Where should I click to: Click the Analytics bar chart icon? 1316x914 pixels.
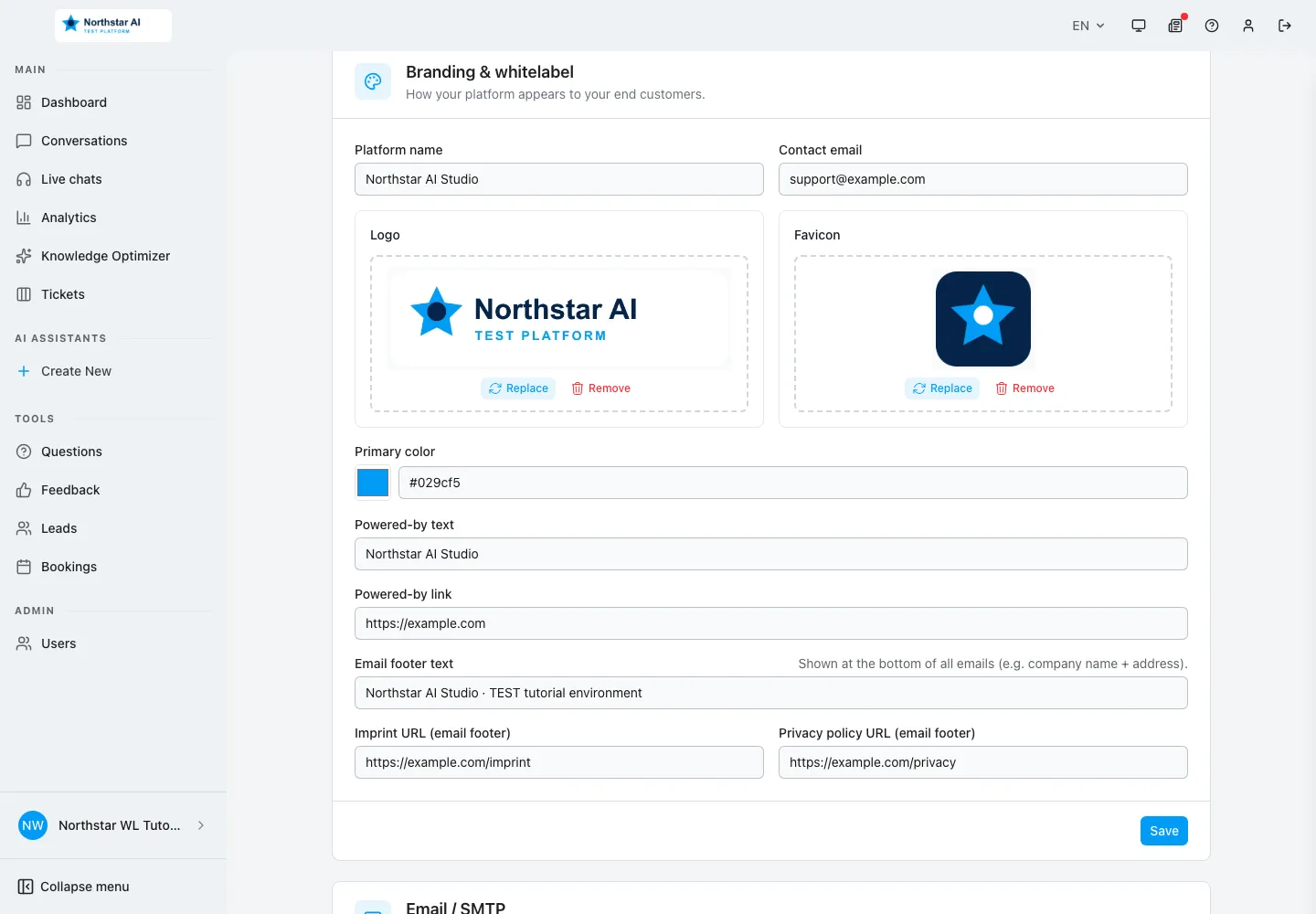pos(24,218)
